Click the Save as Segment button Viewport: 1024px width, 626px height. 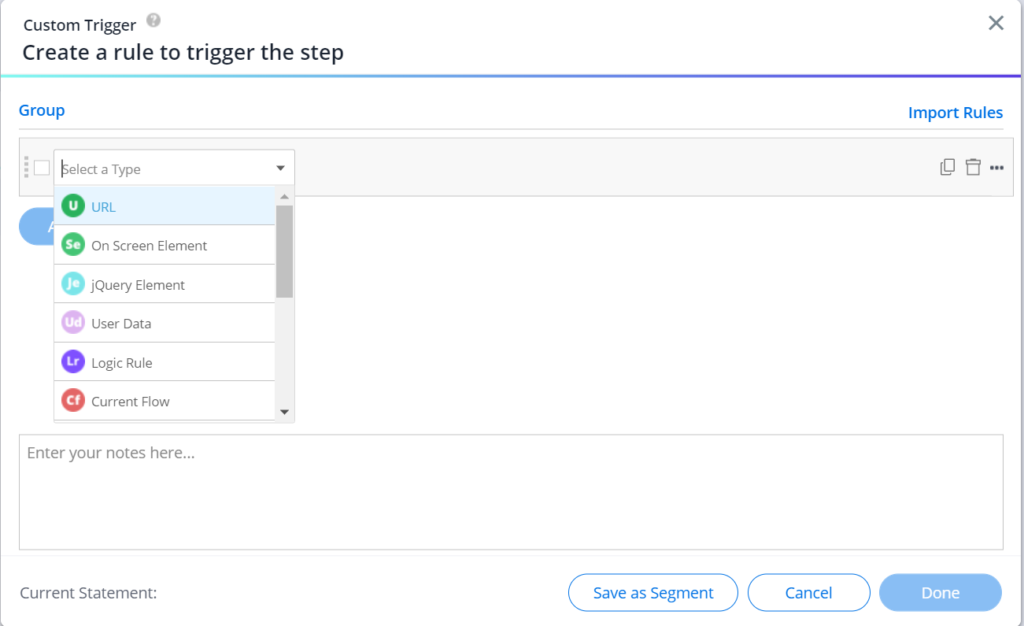(652, 592)
